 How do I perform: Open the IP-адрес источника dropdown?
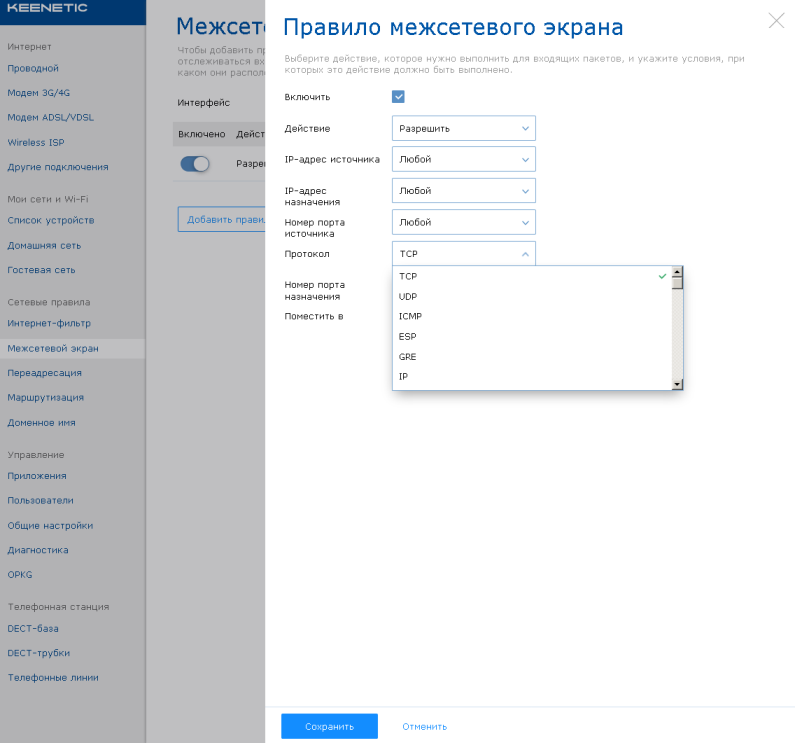(463, 159)
